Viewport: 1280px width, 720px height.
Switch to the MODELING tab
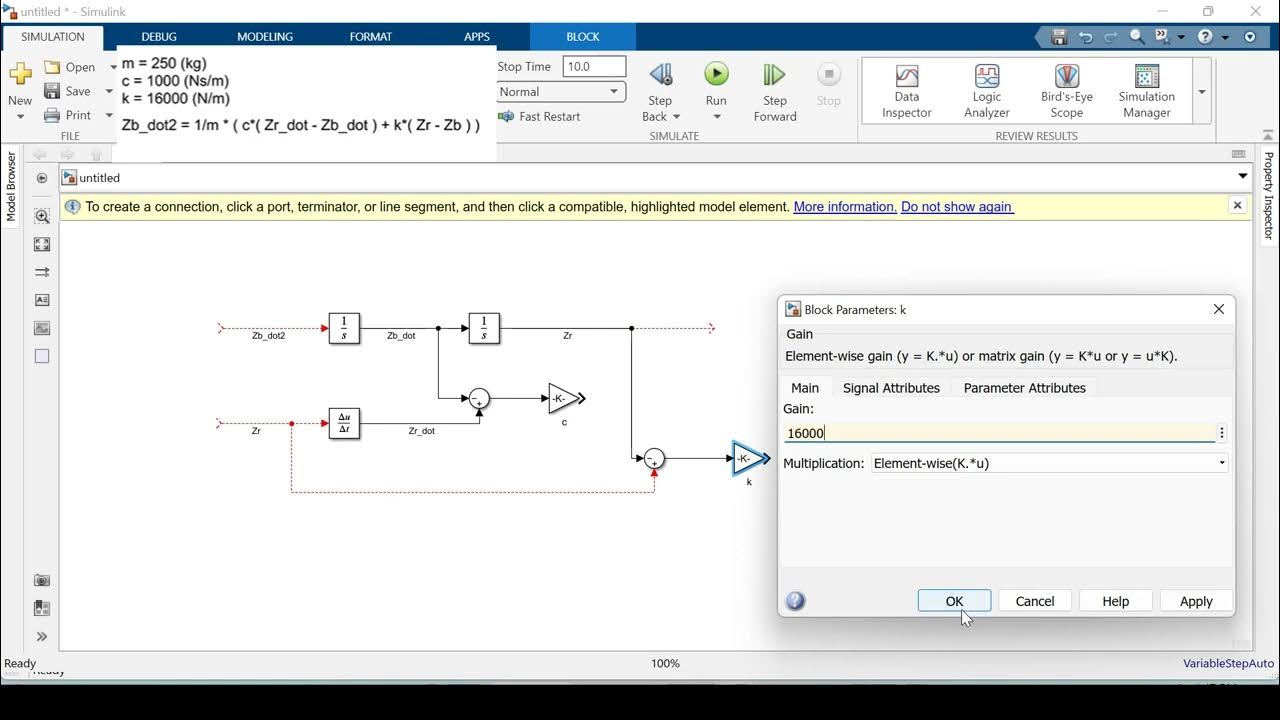pyautogui.click(x=265, y=36)
